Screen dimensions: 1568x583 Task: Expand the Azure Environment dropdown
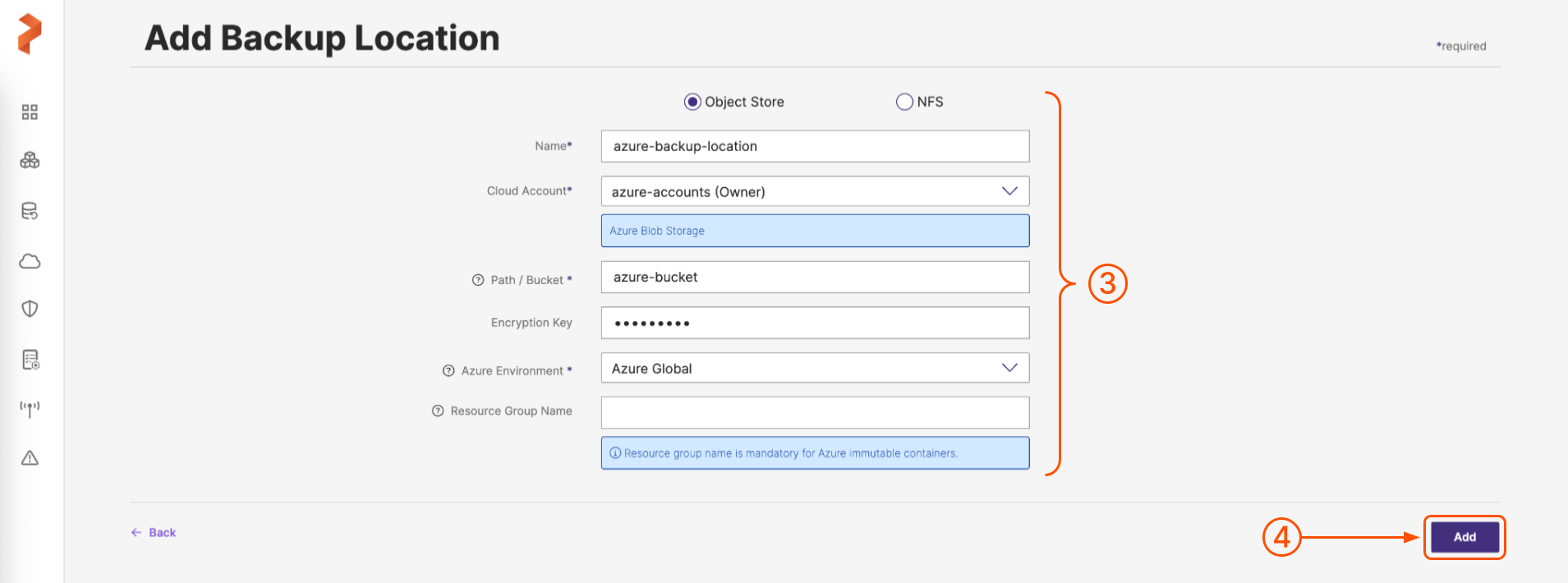coord(814,369)
